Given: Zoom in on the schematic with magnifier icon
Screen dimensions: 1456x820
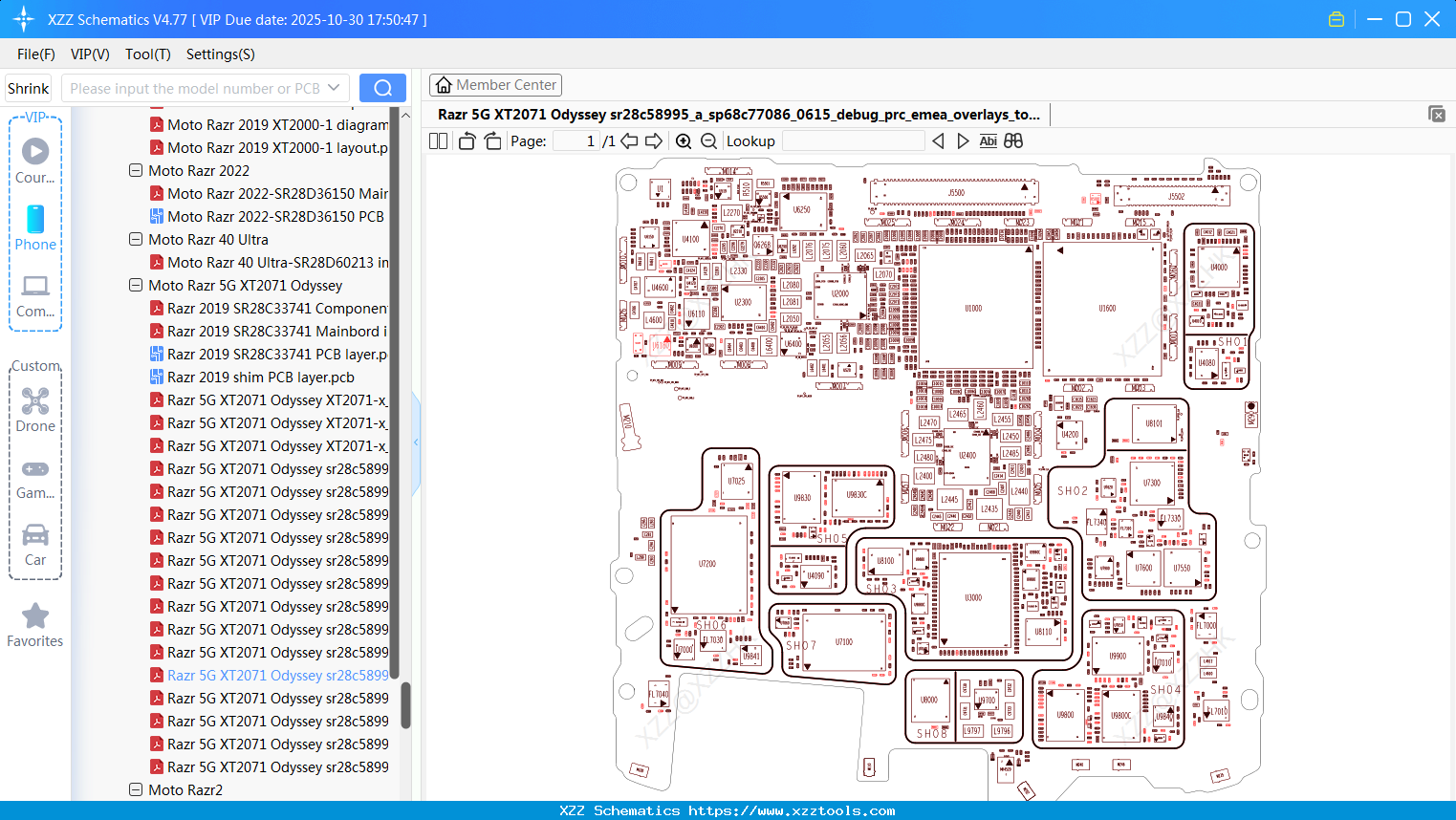Looking at the screenshot, I should (684, 140).
